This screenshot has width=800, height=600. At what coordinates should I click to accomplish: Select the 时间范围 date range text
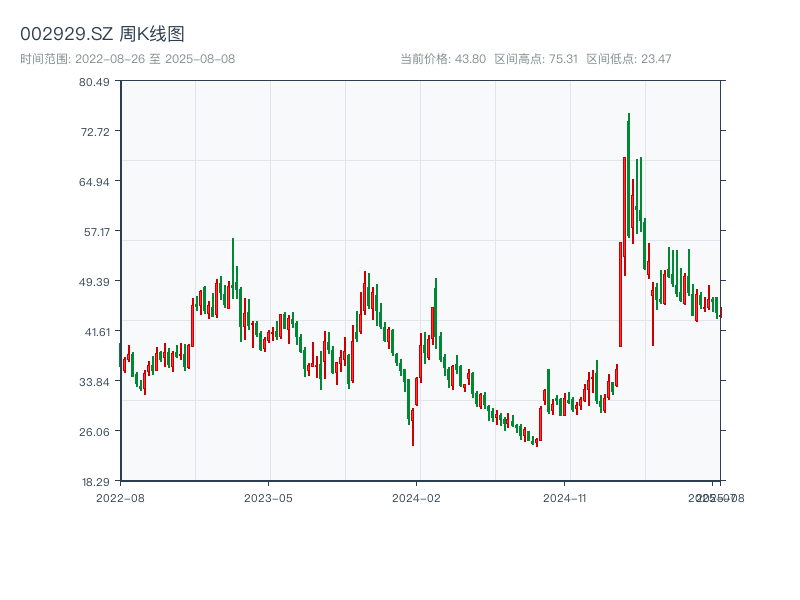(127, 59)
